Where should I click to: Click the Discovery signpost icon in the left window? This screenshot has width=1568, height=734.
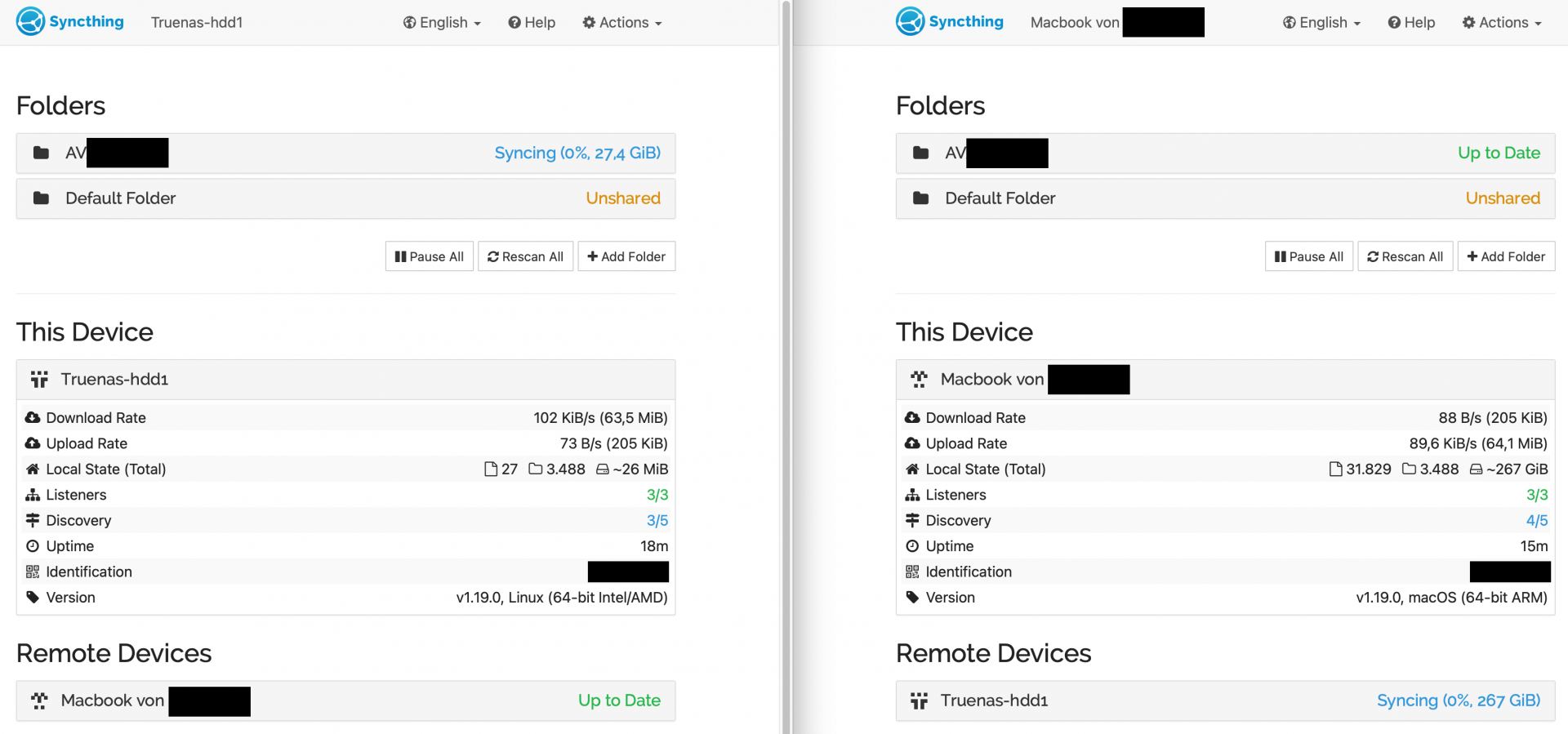33,520
